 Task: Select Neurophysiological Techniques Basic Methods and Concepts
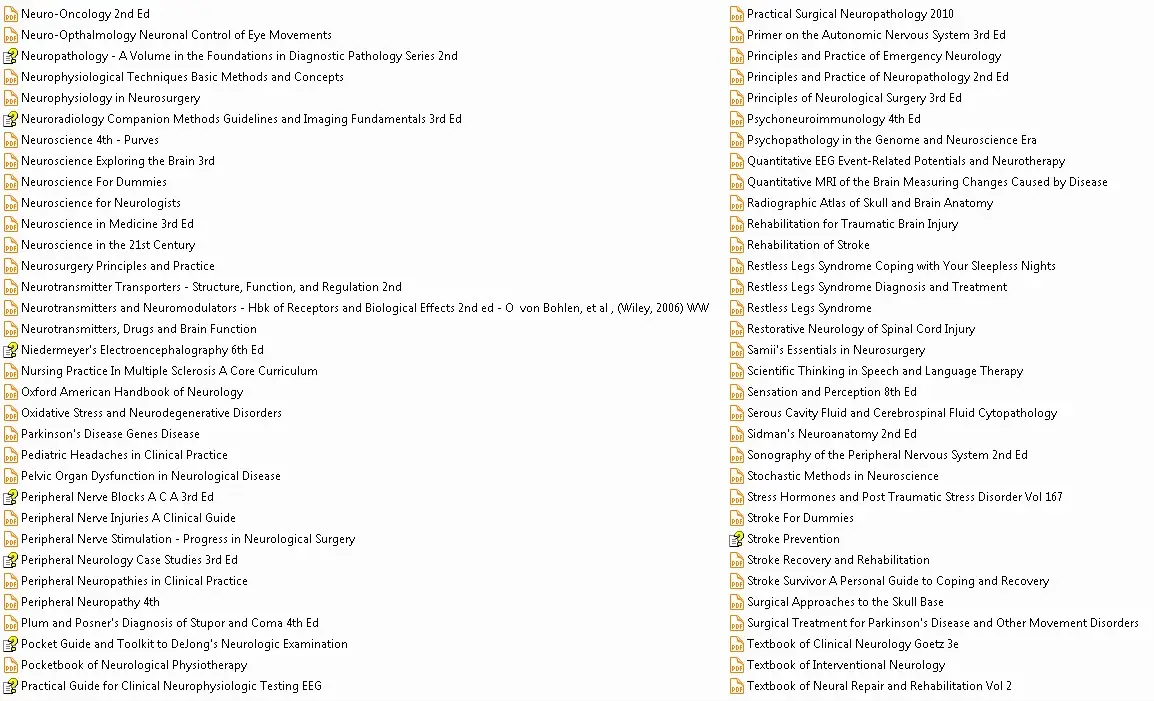[182, 77]
